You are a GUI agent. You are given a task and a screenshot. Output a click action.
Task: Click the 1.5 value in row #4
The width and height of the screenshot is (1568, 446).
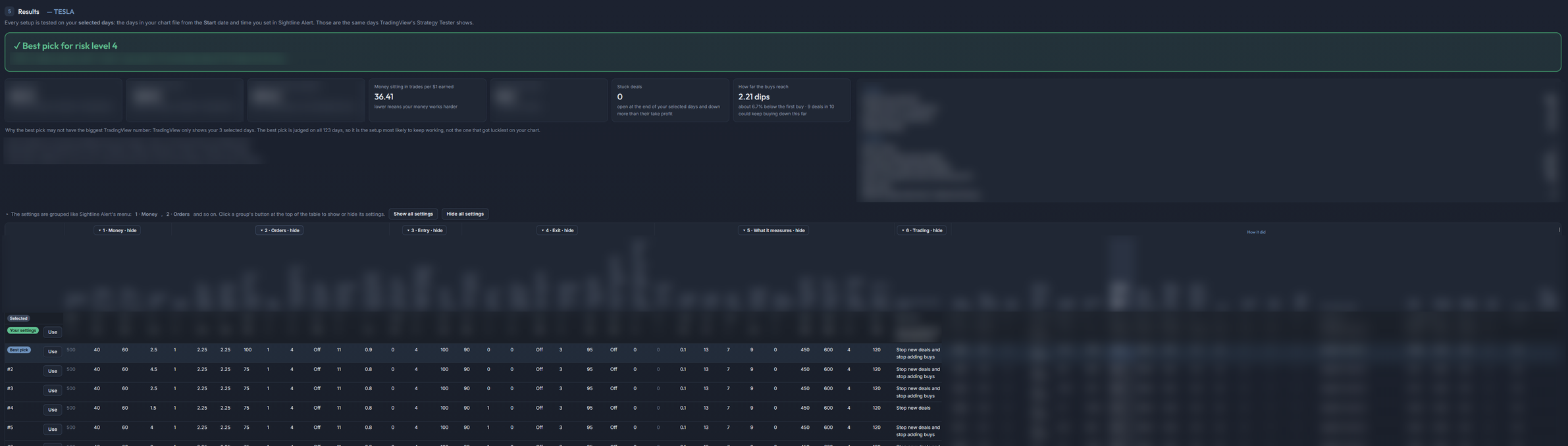click(x=153, y=408)
